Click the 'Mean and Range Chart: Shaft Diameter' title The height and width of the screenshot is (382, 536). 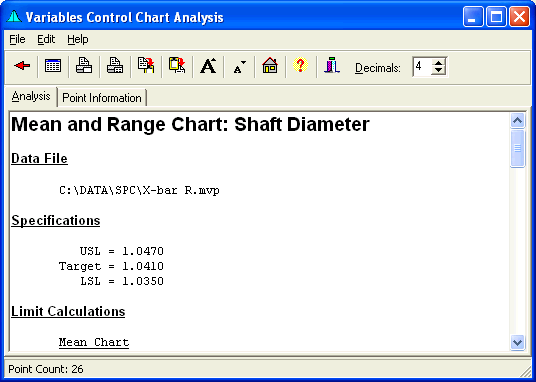190,124
